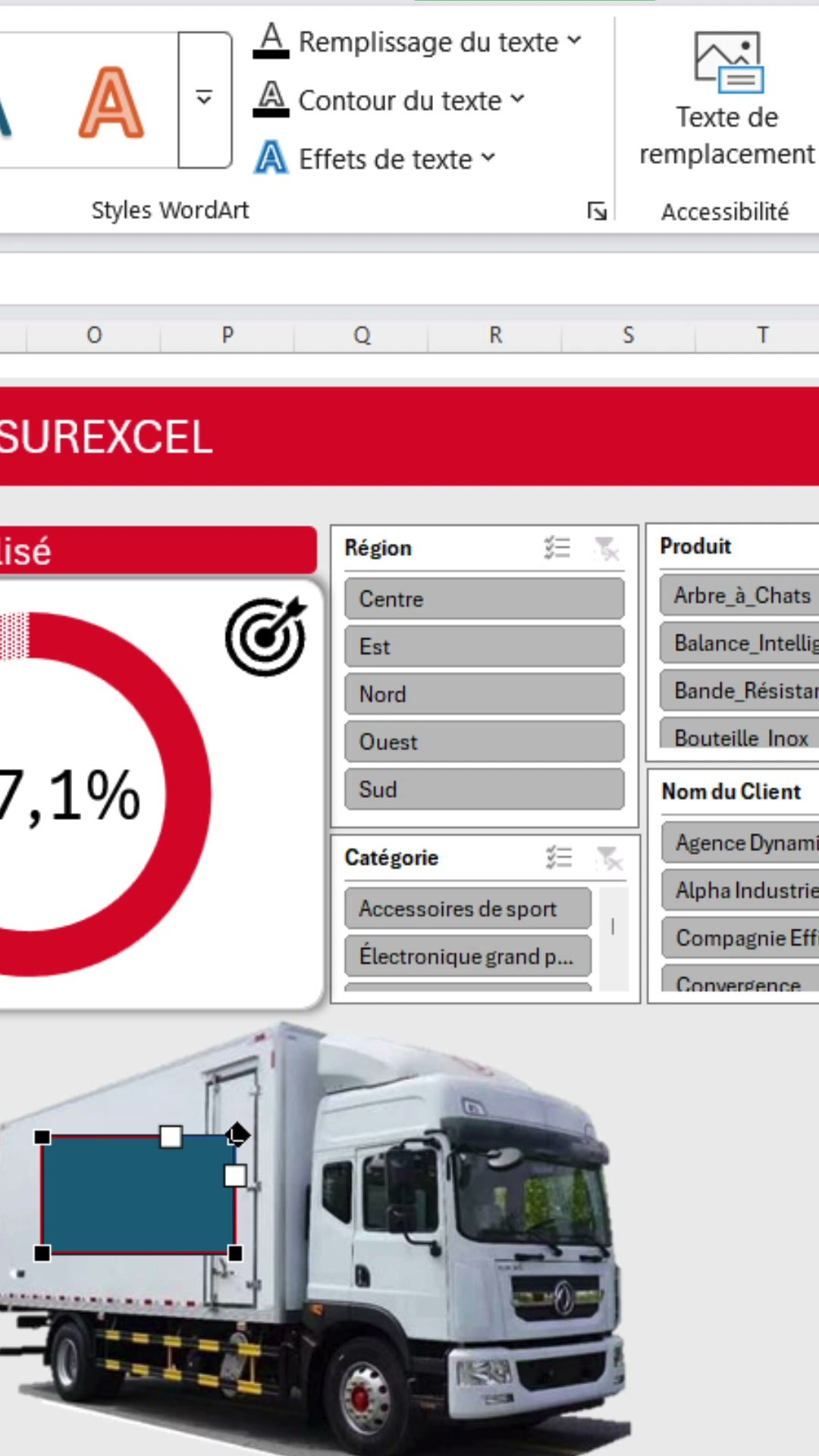Image resolution: width=819 pixels, height=1456 pixels.
Task: Select Accessoires de sport category
Action: tap(468, 908)
